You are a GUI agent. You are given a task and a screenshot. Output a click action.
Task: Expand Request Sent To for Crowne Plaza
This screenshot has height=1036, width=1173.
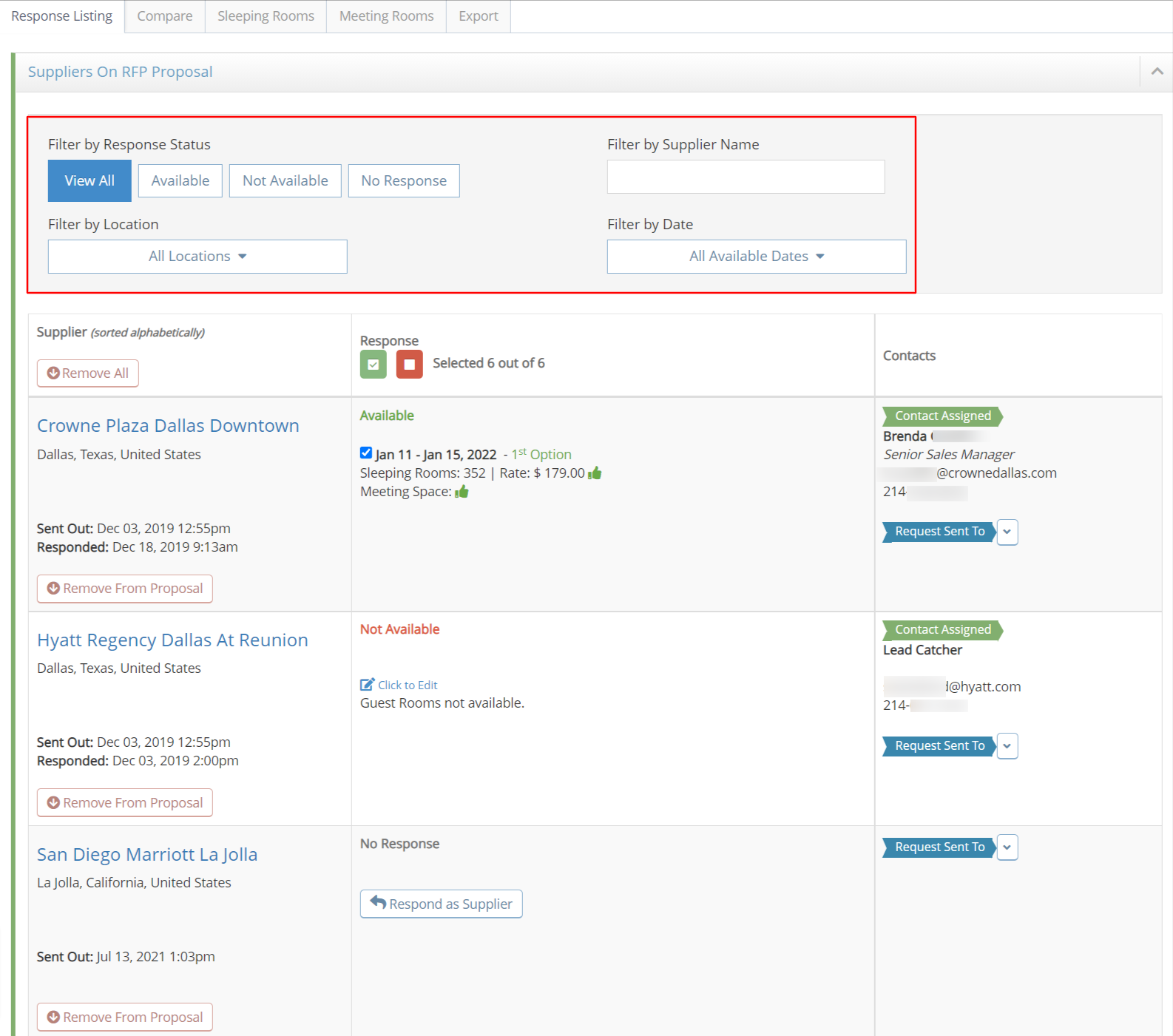tap(1007, 532)
